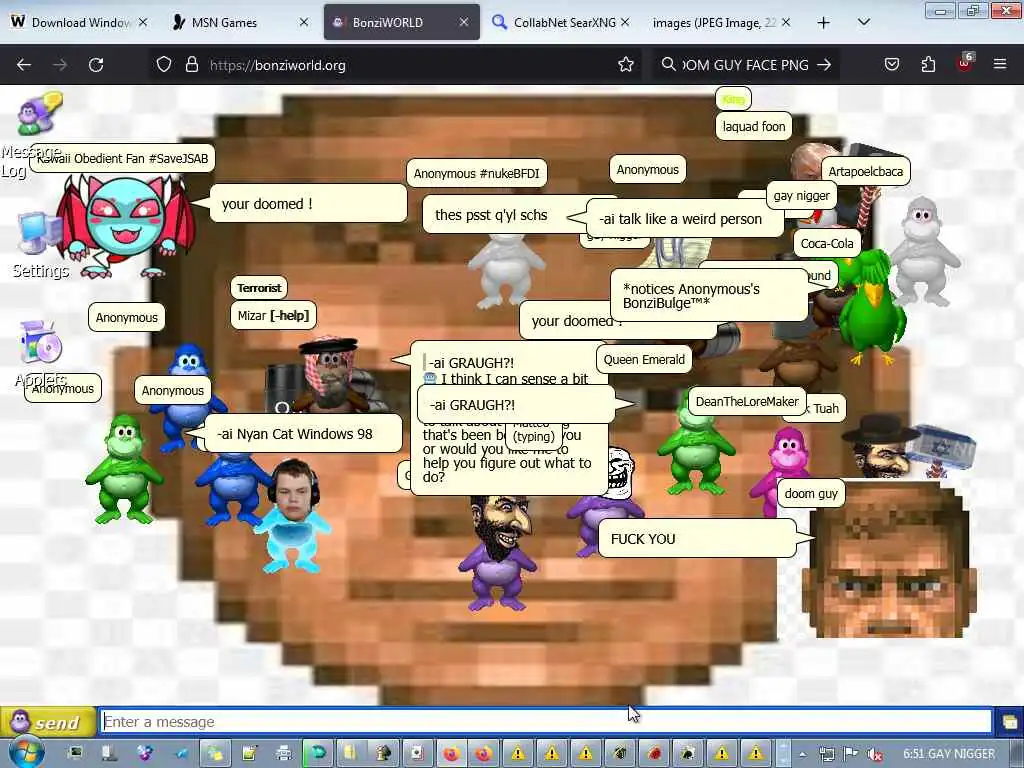Click the search magnifier in search box
Image resolution: width=1024 pixels, height=768 pixels.
668,65
